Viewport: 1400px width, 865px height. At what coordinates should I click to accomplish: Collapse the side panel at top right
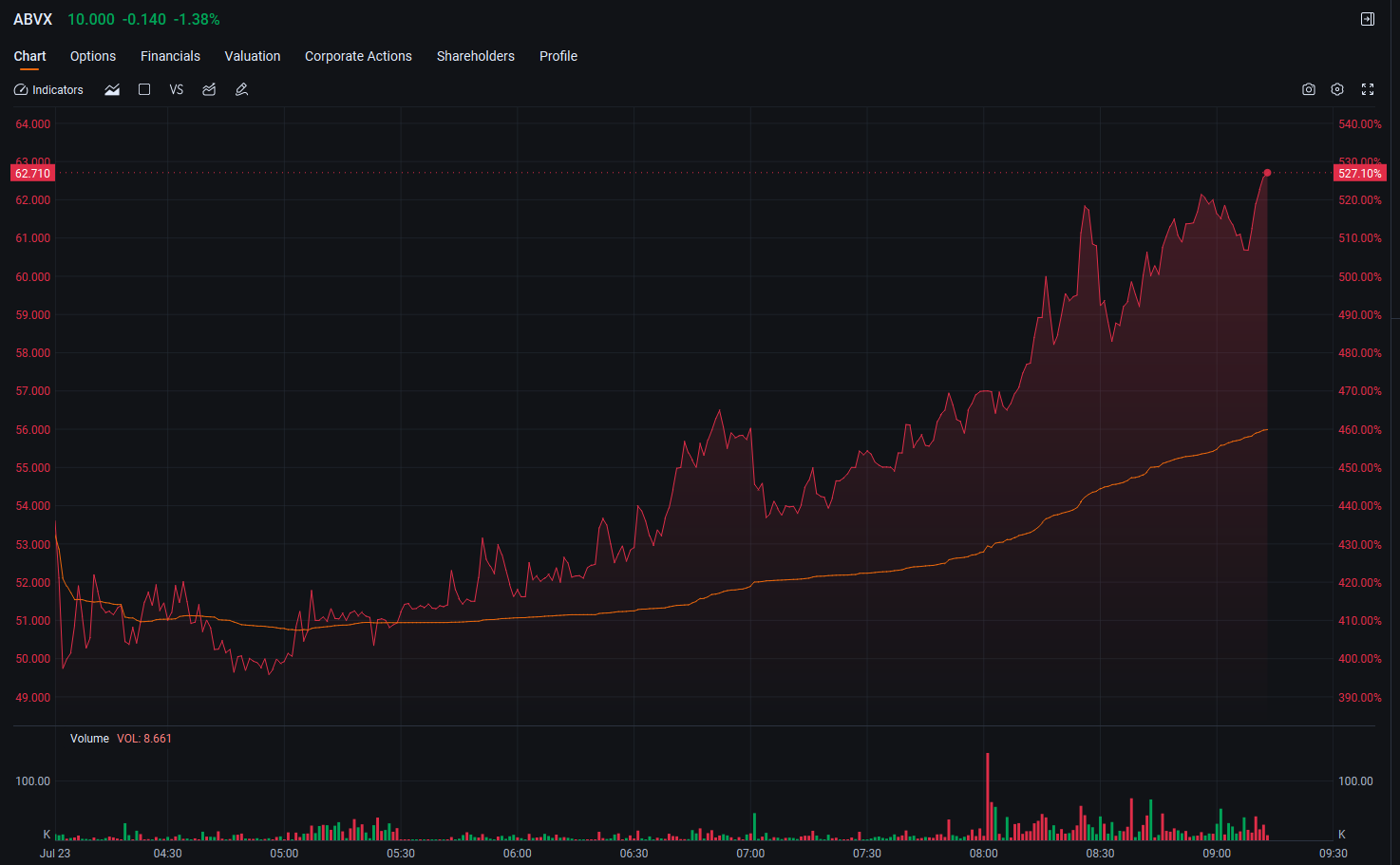point(1368,19)
